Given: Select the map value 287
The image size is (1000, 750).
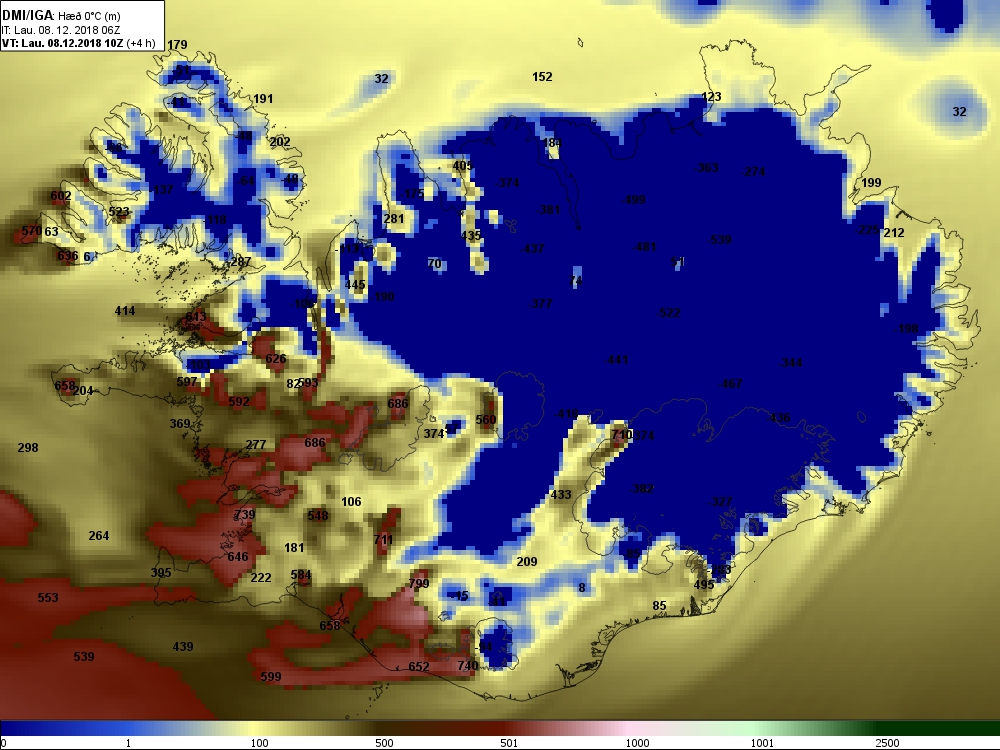Looking at the screenshot, I should [240, 261].
